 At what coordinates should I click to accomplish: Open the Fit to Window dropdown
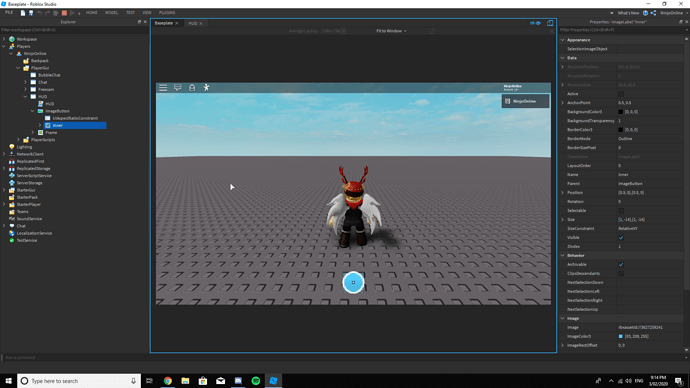click(x=391, y=31)
